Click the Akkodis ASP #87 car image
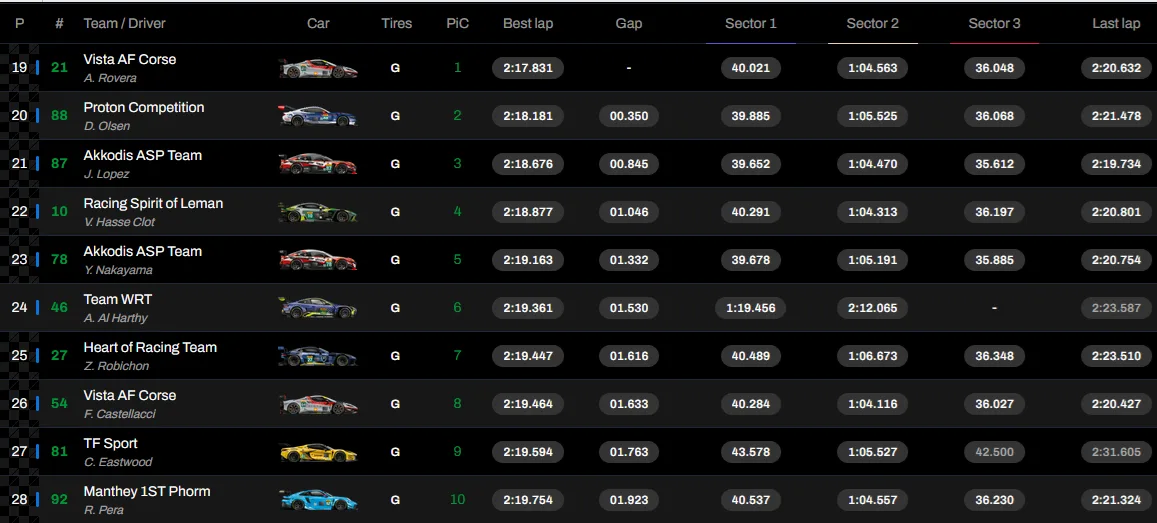This screenshot has width=1157, height=523. pos(317,164)
